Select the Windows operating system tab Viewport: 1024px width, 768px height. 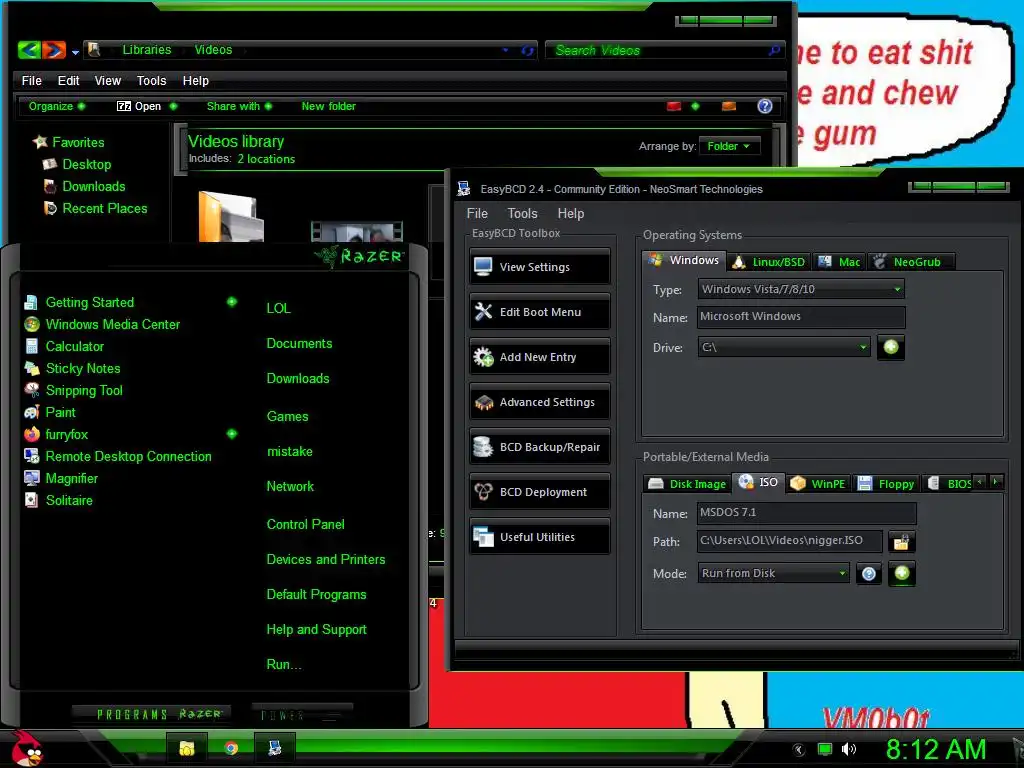tap(684, 260)
